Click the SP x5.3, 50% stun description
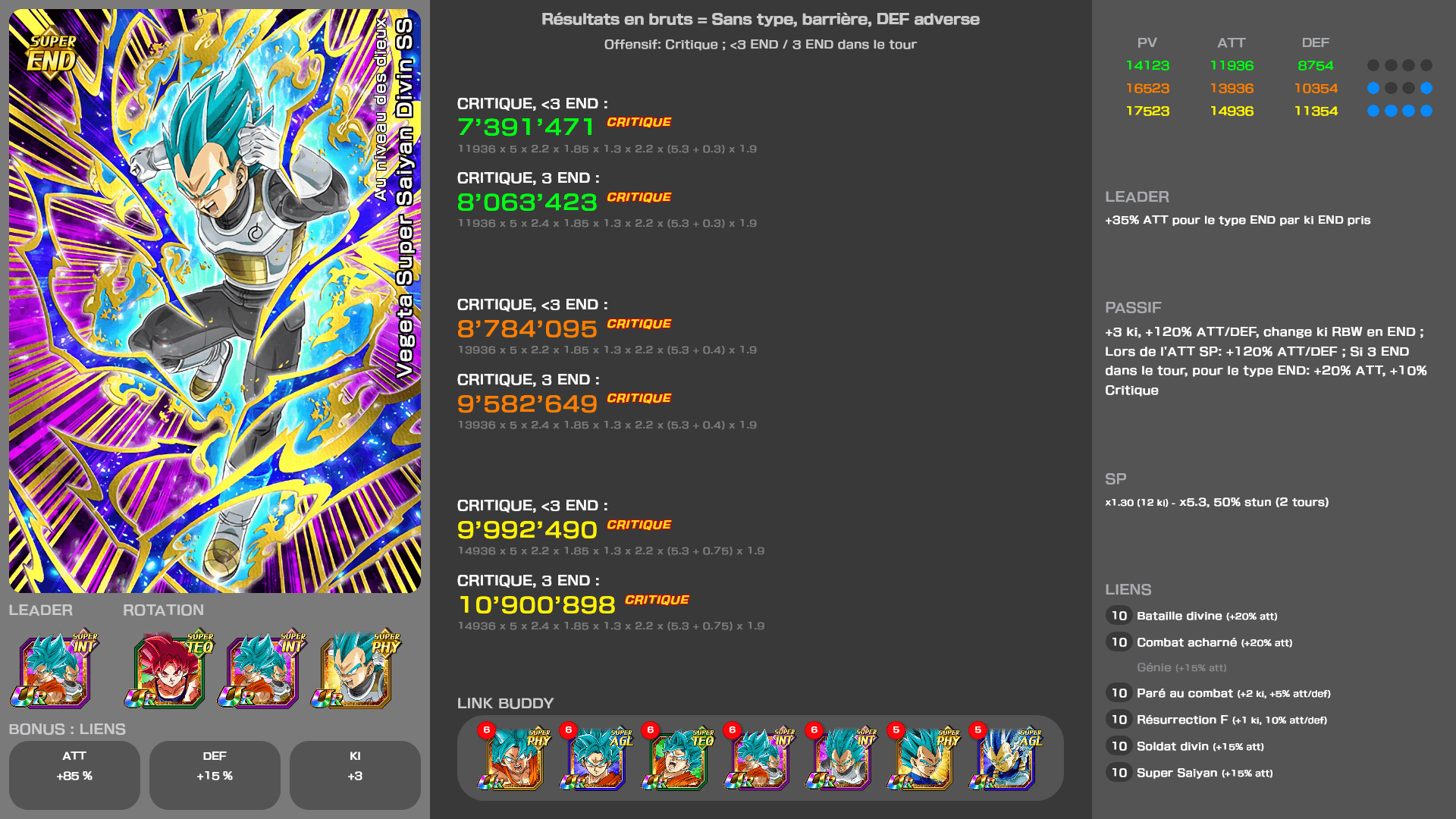The height and width of the screenshot is (819, 1456). [x=1216, y=502]
